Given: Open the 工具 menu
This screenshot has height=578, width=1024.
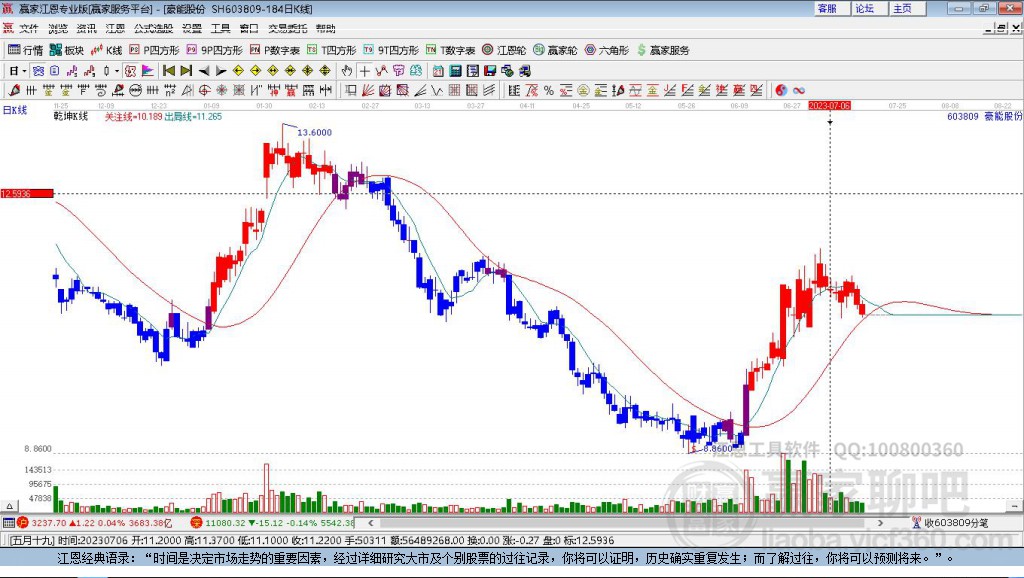Looking at the screenshot, I should [220, 28].
